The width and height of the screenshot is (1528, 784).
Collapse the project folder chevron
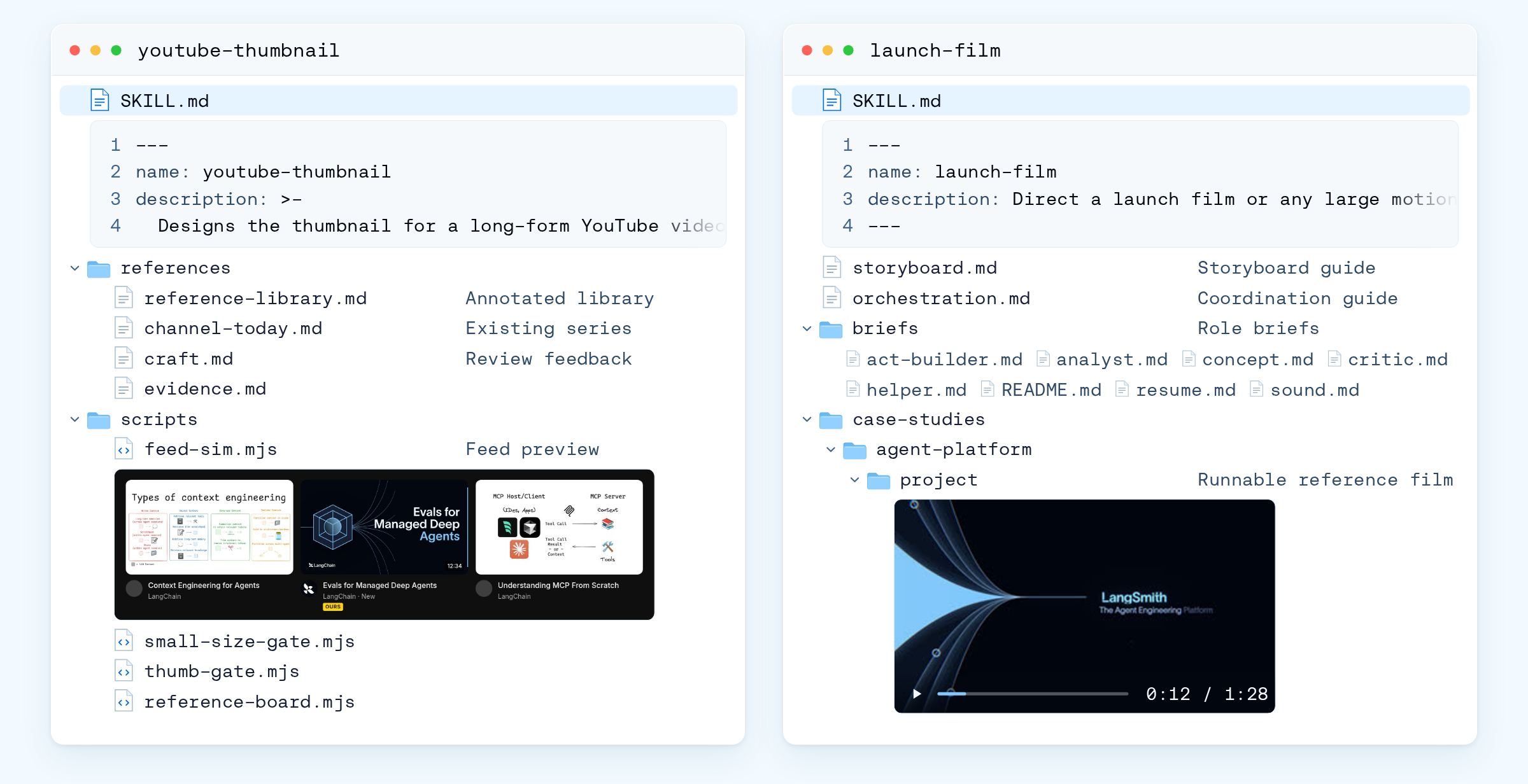pyautogui.click(x=855, y=480)
